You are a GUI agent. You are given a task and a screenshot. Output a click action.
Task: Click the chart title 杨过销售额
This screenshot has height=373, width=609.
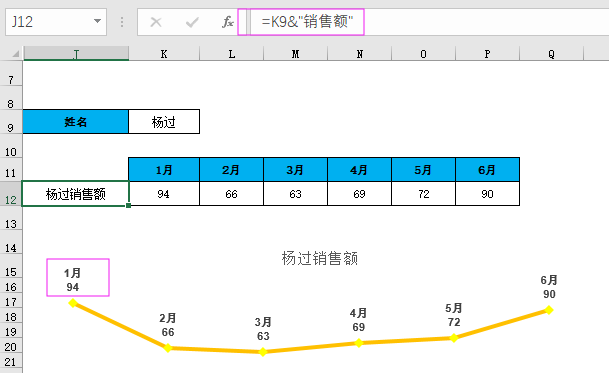coord(320,258)
